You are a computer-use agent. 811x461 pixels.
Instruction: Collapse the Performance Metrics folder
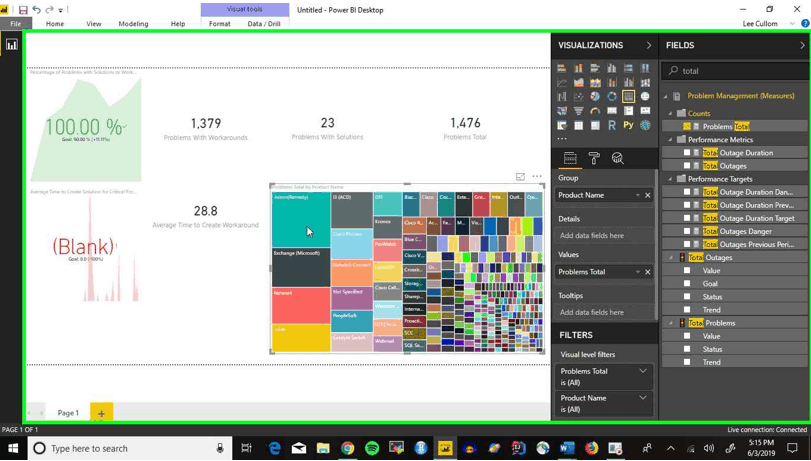[x=671, y=140]
